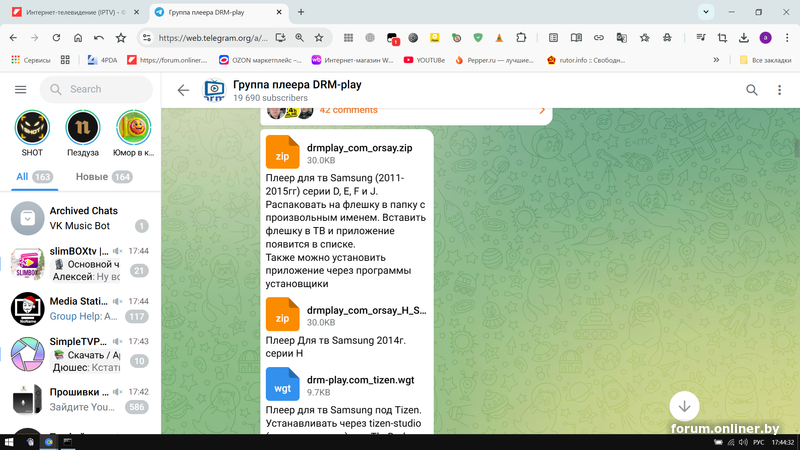This screenshot has width=800, height=450.
Task: Open the OZON маркетплейс bookmark
Action: (260, 60)
